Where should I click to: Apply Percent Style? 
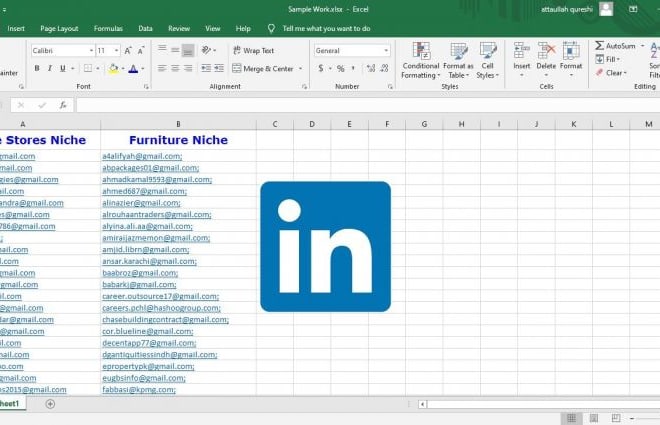[x=341, y=68]
